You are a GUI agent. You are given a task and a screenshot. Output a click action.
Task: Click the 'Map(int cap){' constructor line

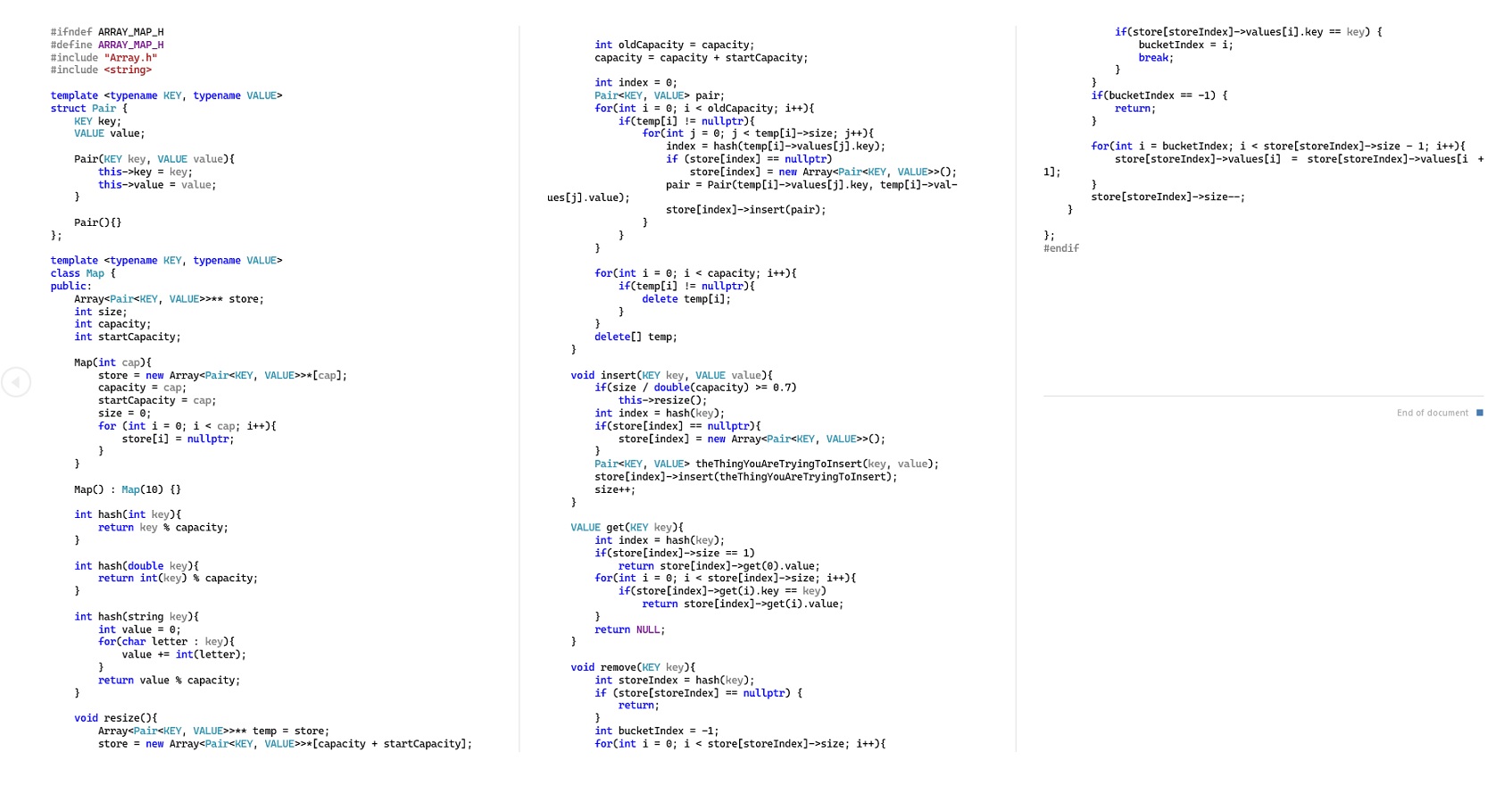coord(112,363)
